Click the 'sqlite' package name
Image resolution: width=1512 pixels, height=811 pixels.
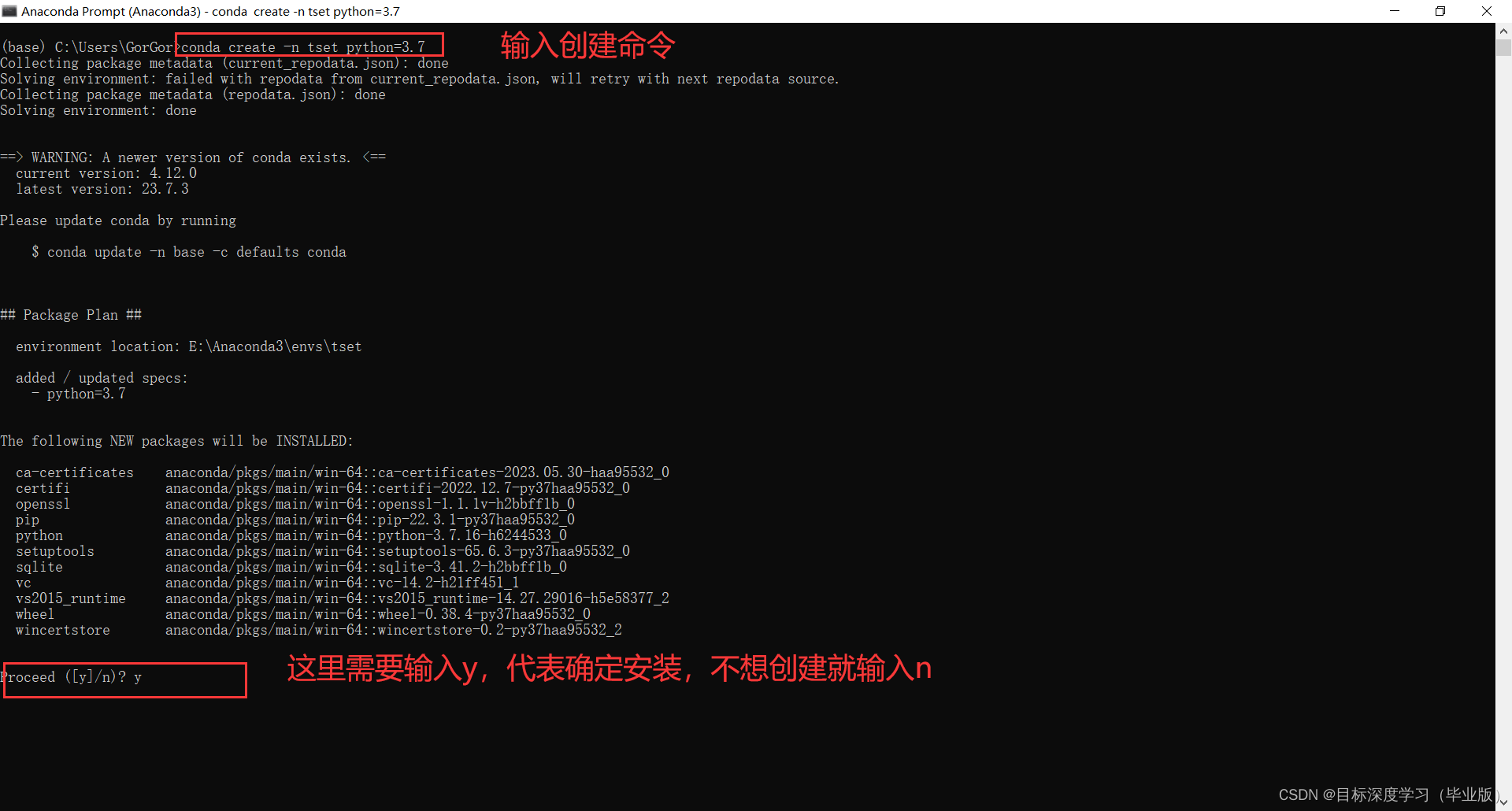click(x=39, y=567)
